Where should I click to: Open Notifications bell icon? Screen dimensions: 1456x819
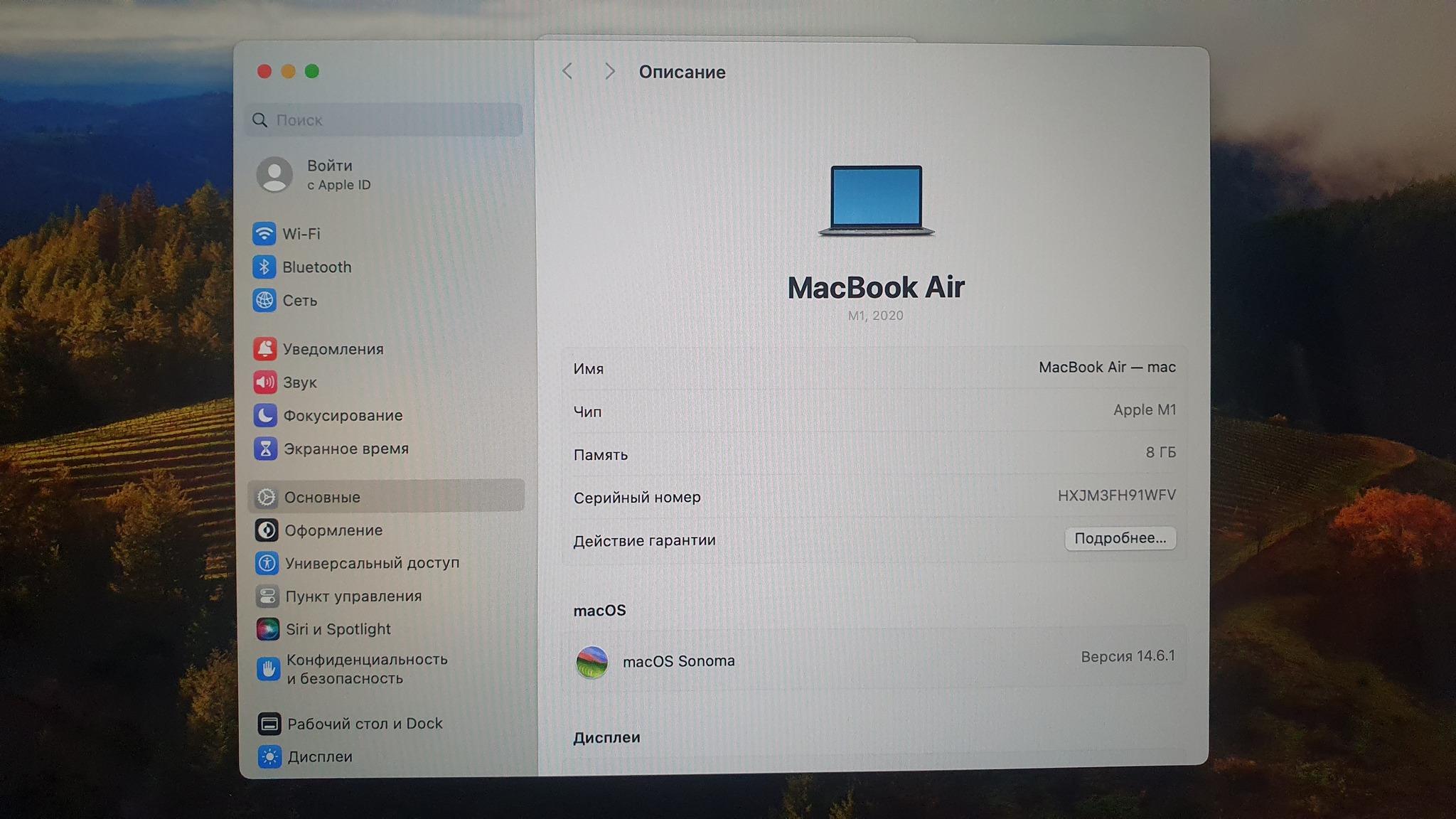[264, 348]
